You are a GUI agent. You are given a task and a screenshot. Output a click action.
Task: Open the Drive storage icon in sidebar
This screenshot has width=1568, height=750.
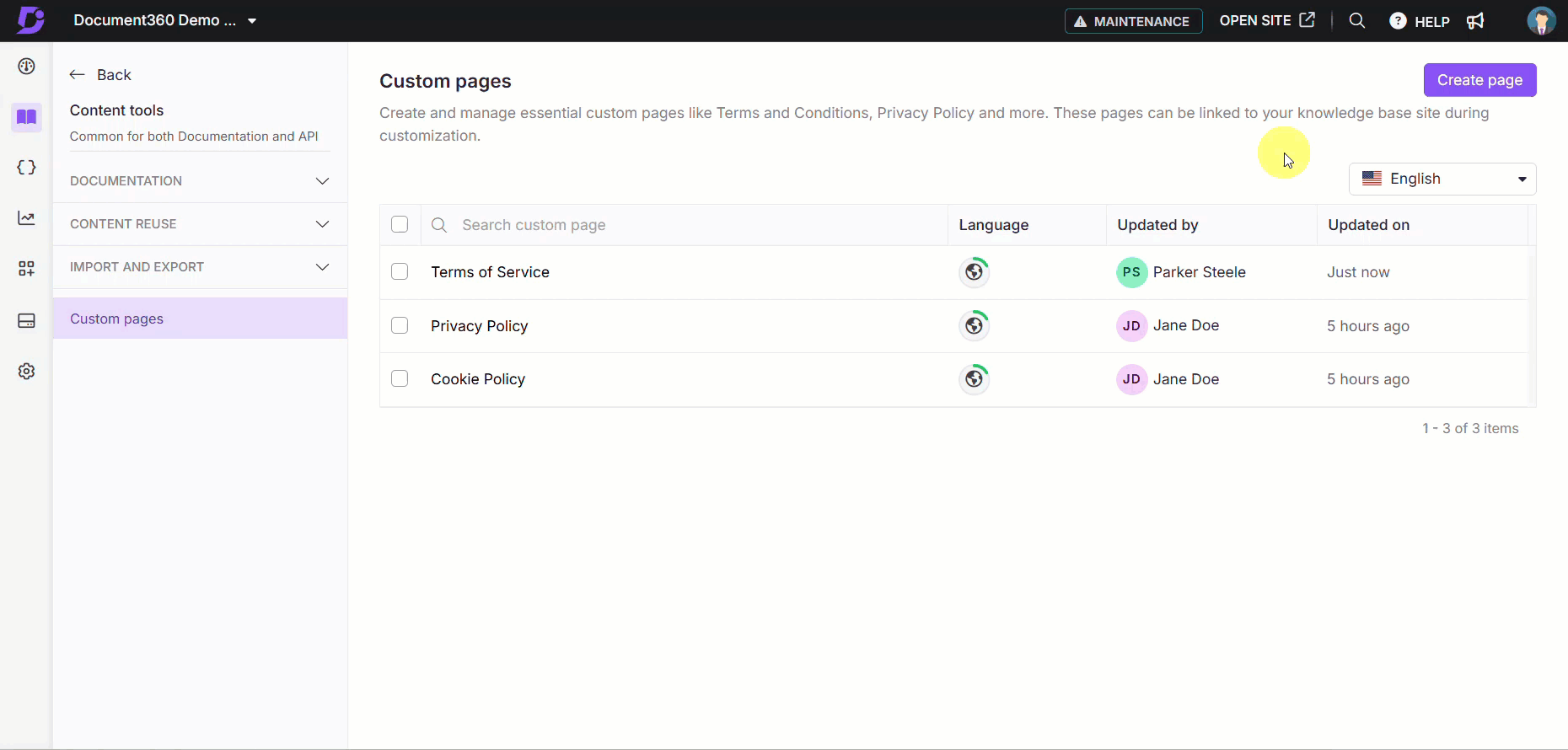(x=27, y=321)
